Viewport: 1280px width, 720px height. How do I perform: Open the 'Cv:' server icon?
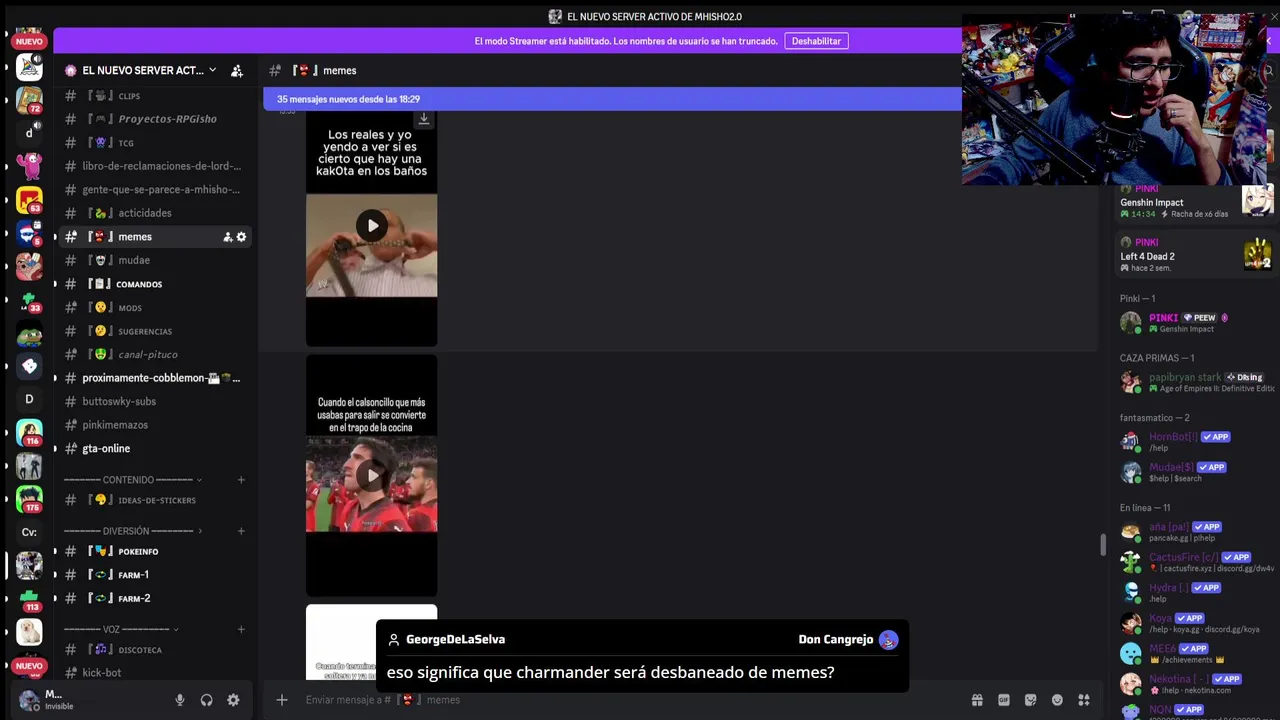click(29, 532)
